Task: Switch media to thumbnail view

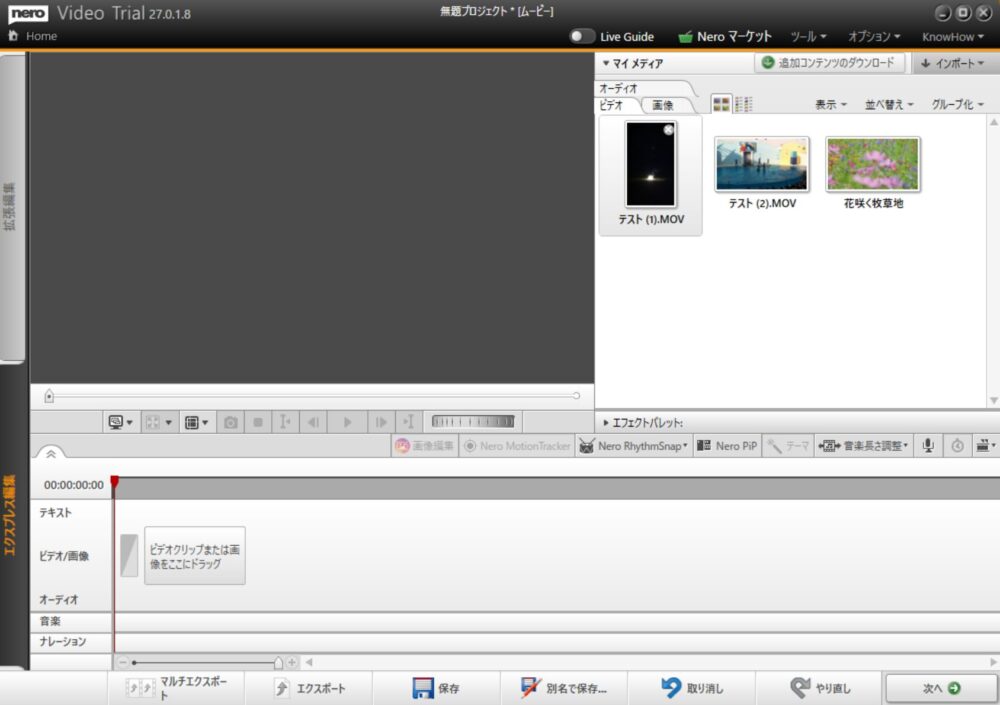Action: tap(721, 104)
